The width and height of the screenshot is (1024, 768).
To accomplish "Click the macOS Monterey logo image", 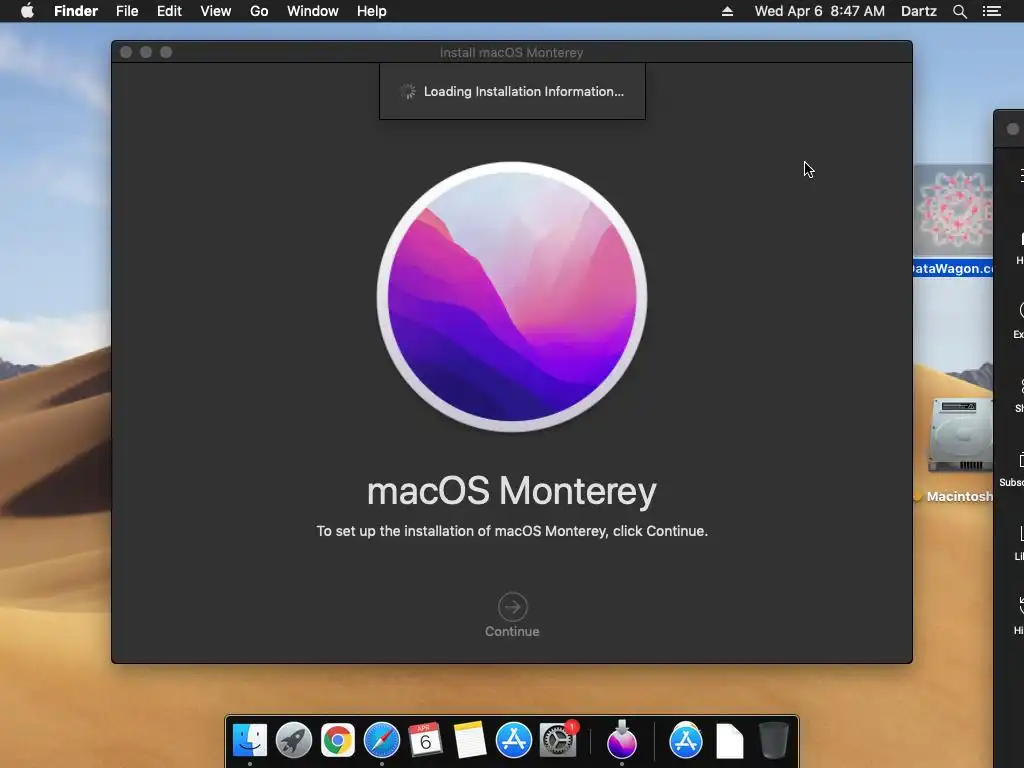I will tap(512, 296).
